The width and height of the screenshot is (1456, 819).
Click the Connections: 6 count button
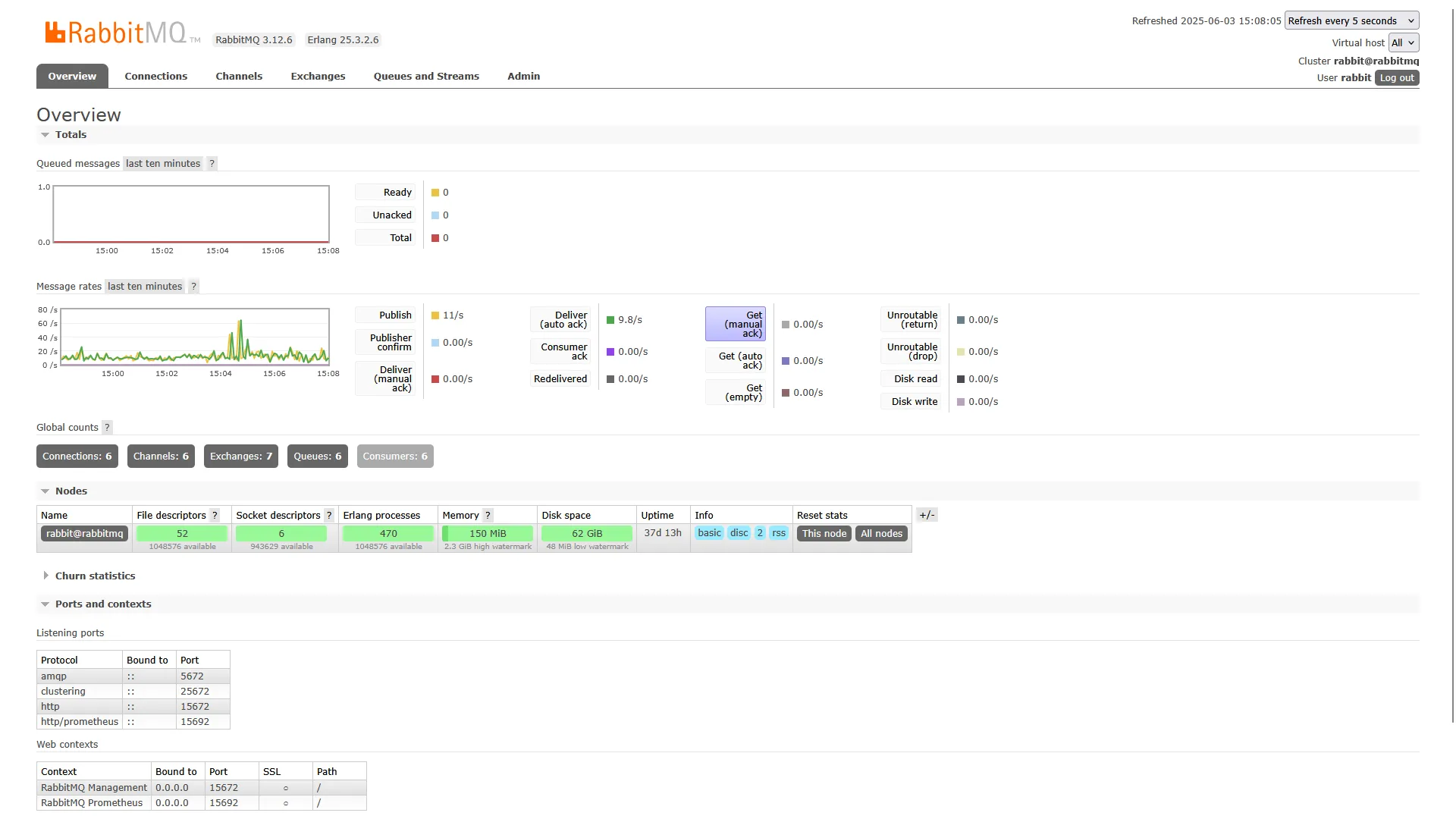pos(77,457)
